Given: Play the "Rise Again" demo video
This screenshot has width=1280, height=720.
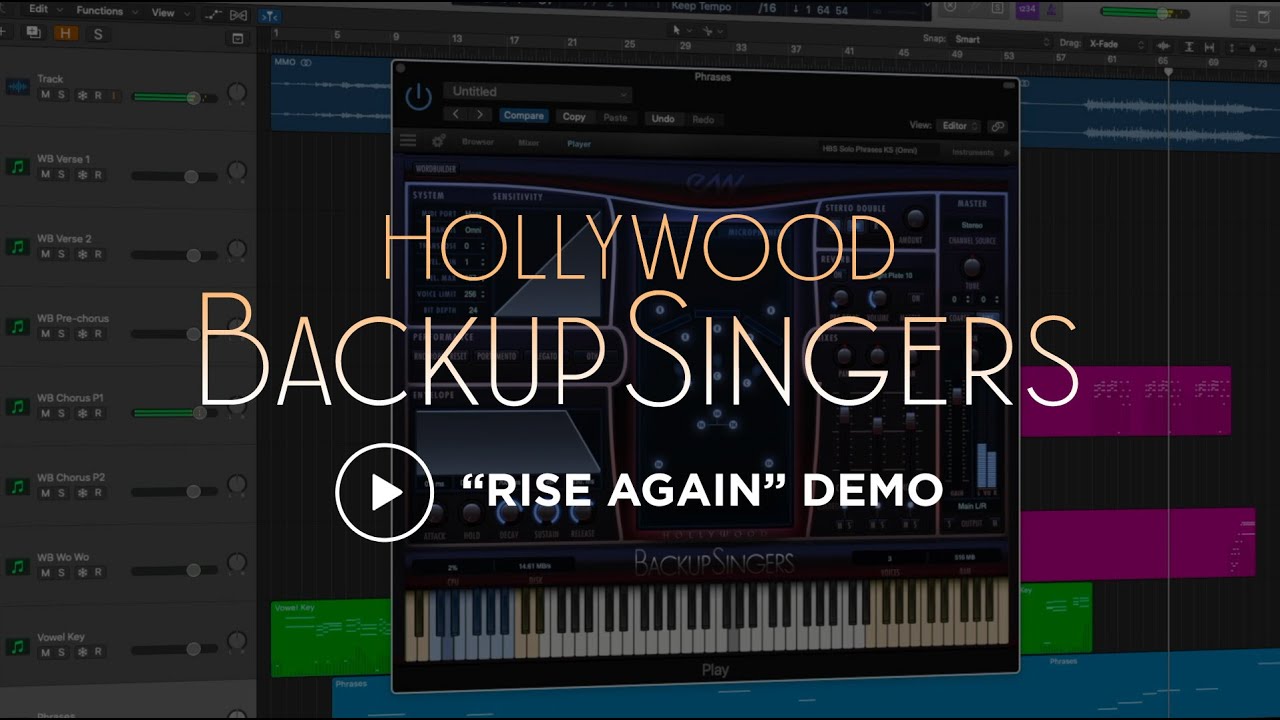Looking at the screenshot, I should [x=384, y=492].
